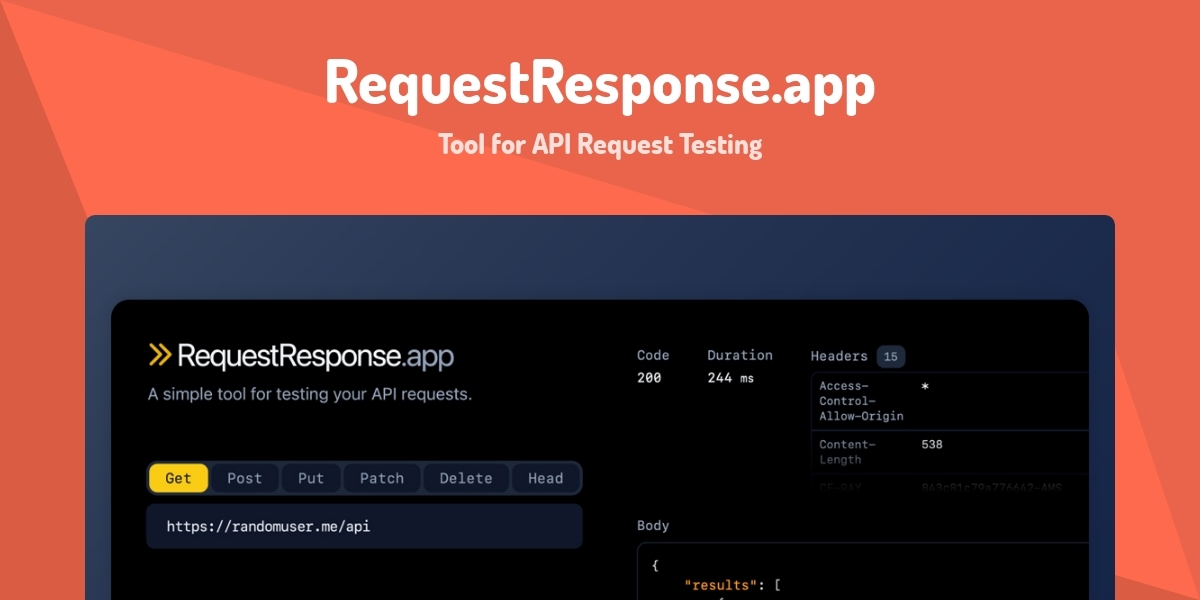Switch the method to Post
The image size is (1200, 600).
244,478
